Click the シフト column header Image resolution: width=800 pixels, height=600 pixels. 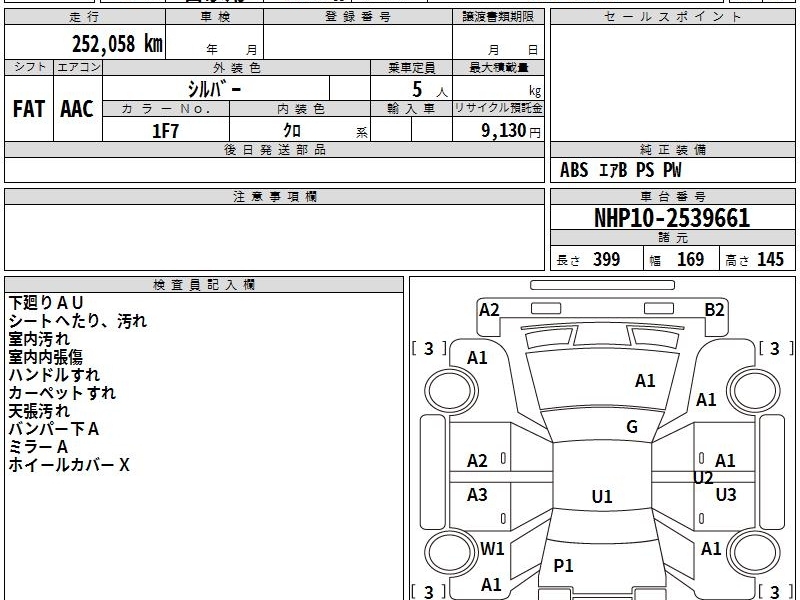[x=29, y=67]
